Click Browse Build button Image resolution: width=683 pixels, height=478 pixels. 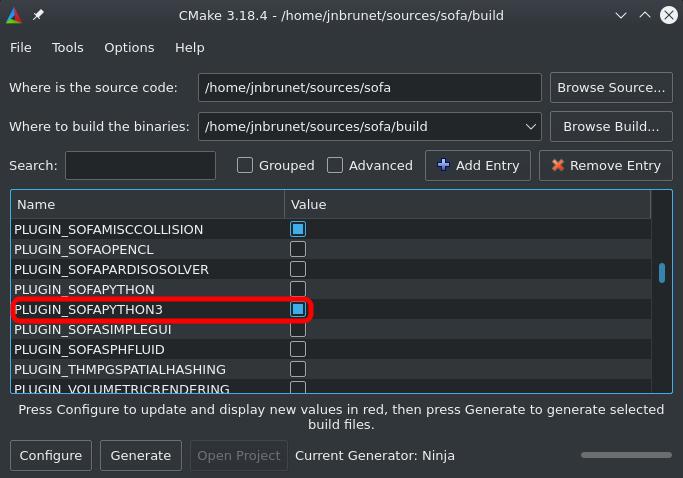pos(611,127)
